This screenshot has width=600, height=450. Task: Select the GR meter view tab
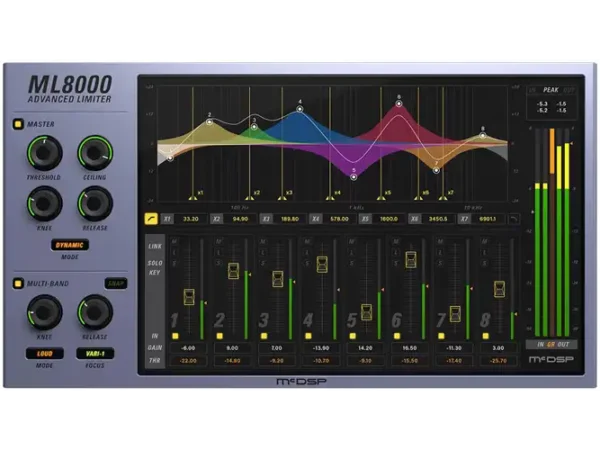(551, 344)
